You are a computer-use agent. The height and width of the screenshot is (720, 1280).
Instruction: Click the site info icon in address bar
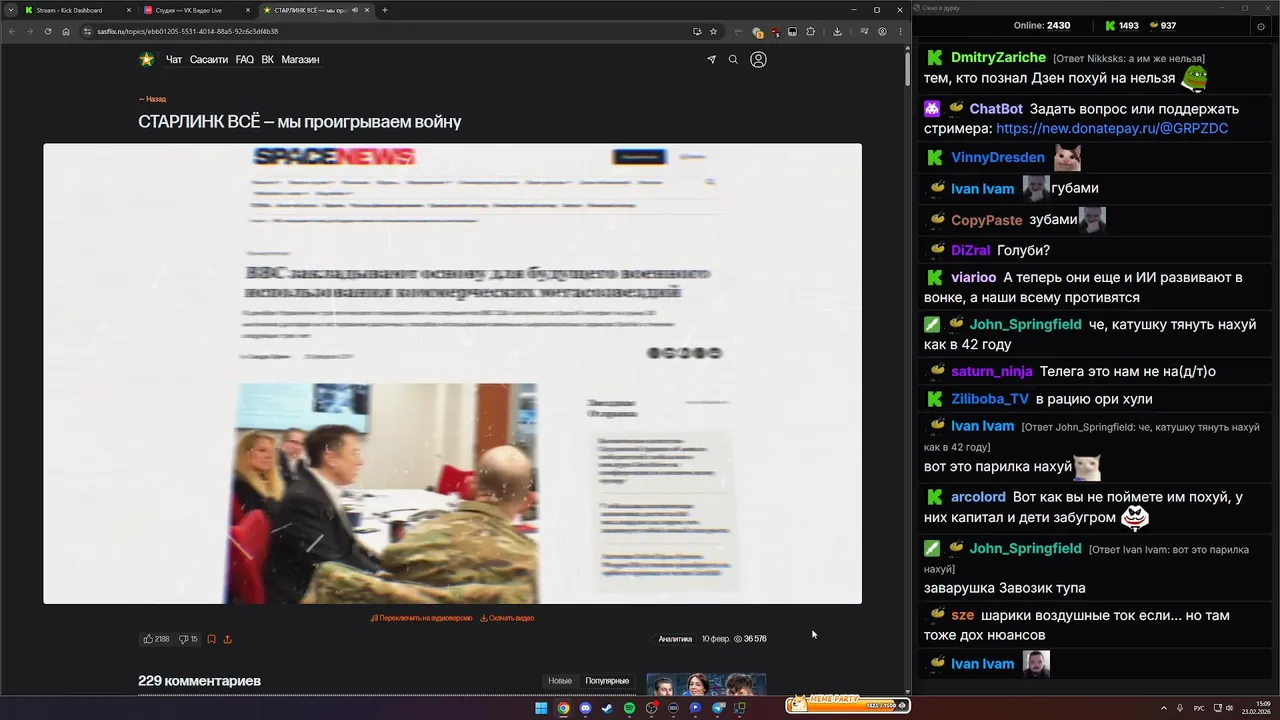(87, 31)
